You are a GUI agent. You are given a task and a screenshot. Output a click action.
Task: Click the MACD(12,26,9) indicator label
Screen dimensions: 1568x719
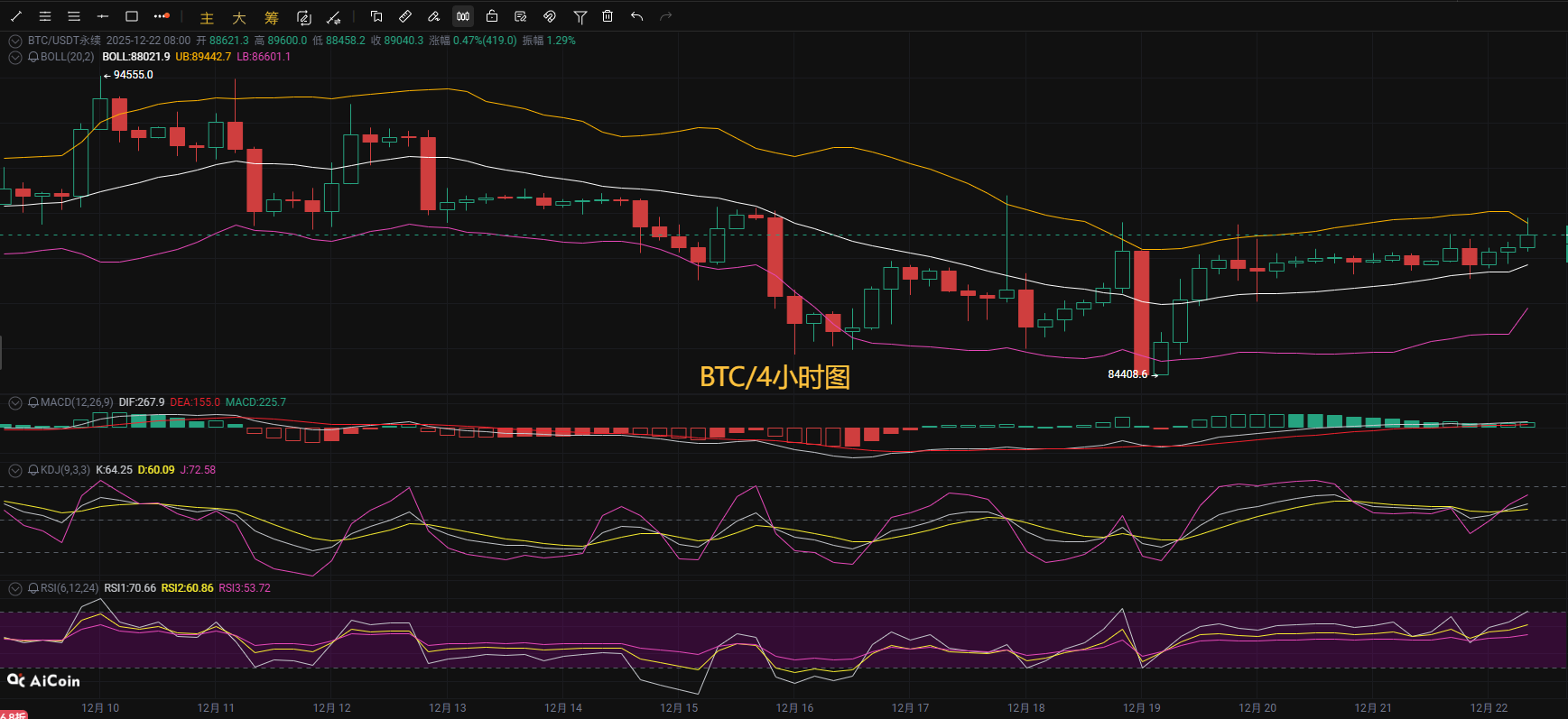click(77, 402)
